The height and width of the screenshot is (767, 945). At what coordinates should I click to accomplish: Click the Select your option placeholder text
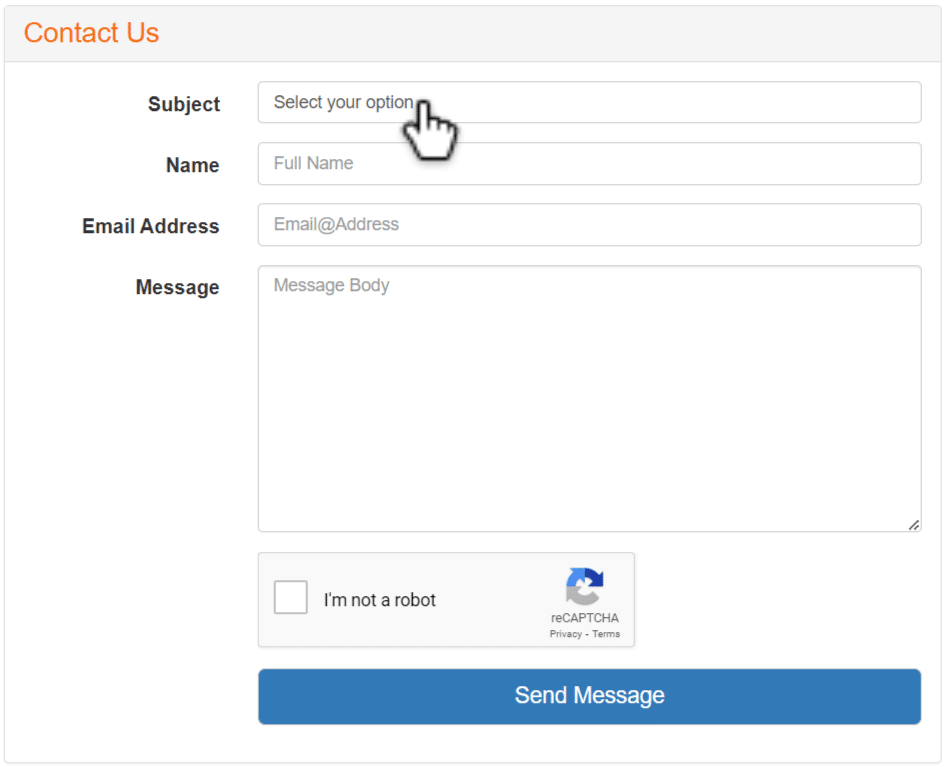tap(344, 102)
